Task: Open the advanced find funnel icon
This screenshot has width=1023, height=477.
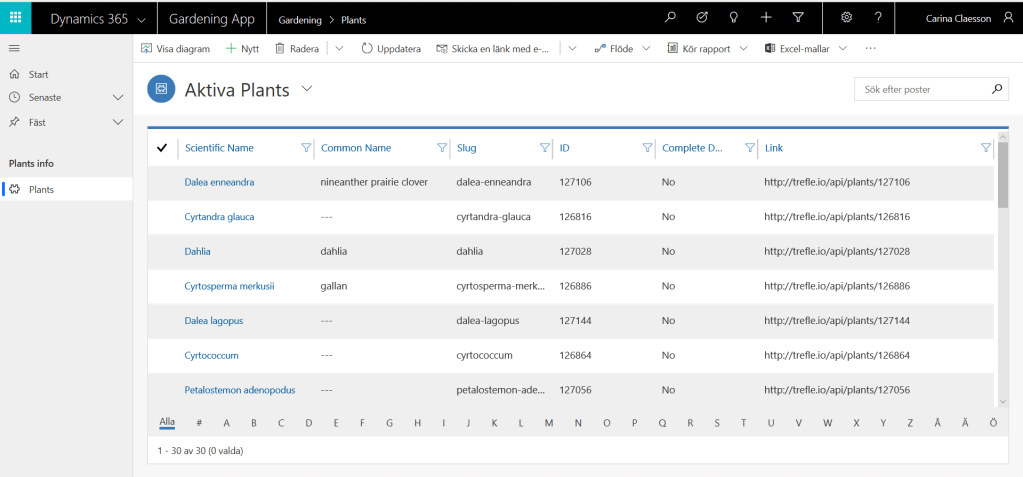Action: [797, 18]
